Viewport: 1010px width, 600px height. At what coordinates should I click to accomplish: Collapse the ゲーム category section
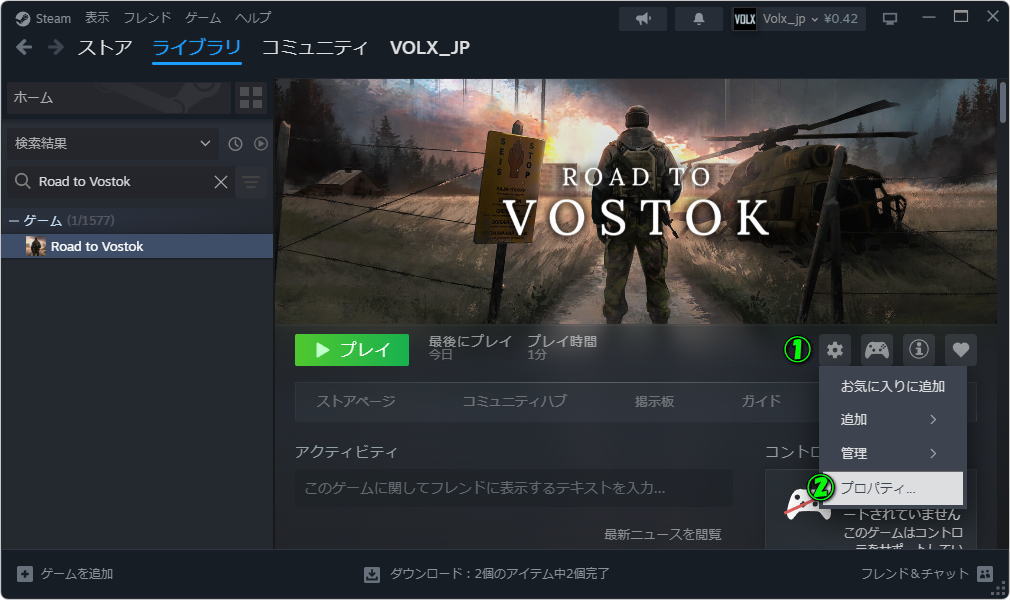click(x=14, y=220)
